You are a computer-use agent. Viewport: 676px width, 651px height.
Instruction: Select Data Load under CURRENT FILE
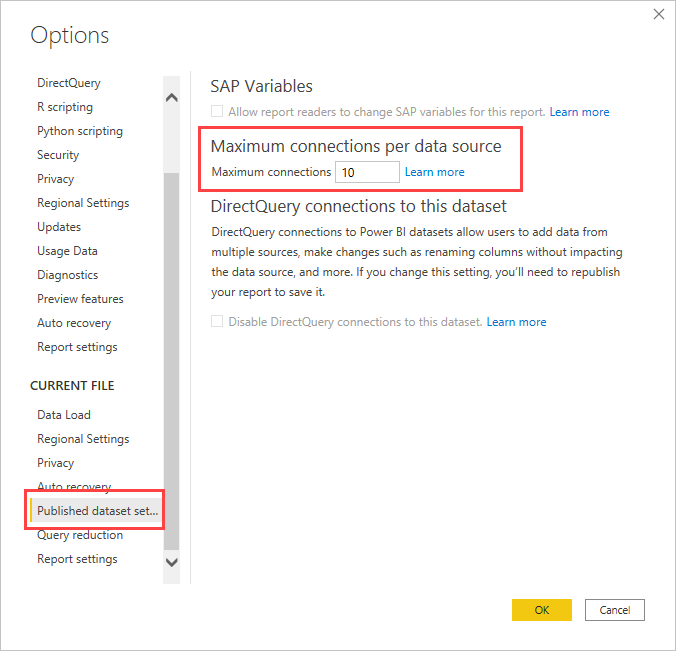pos(64,415)
